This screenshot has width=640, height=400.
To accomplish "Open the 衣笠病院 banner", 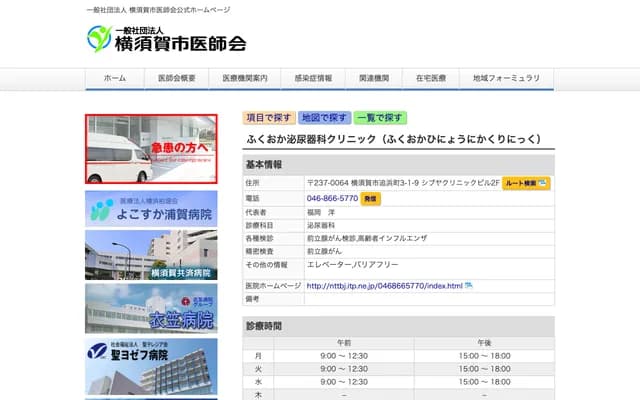I will pyautogui.click(x=151, y=309).
